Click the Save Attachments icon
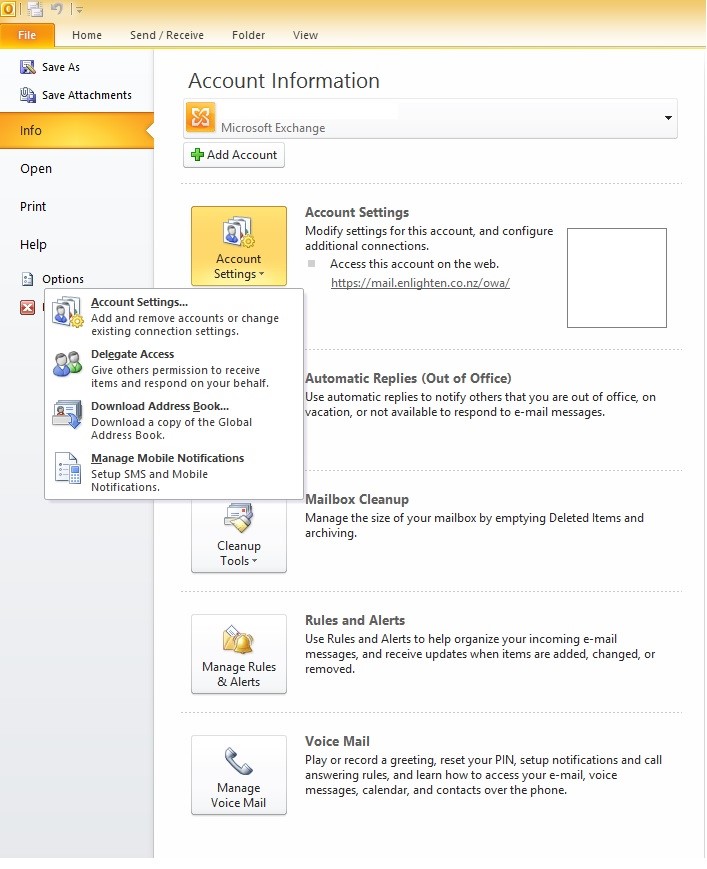 tap(28, 95)
